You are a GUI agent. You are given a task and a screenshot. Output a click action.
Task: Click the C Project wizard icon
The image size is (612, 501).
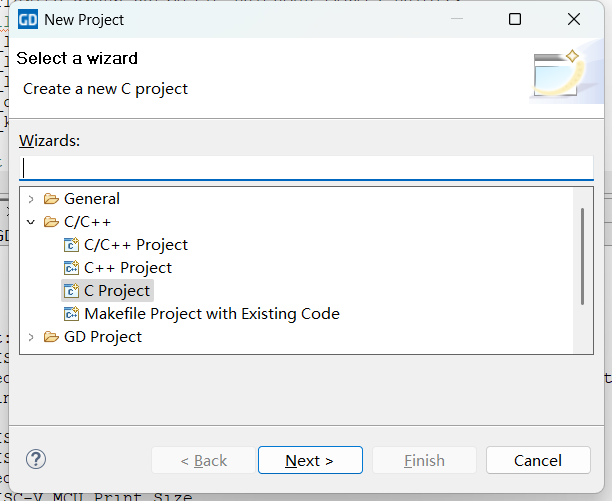point(71,291)
